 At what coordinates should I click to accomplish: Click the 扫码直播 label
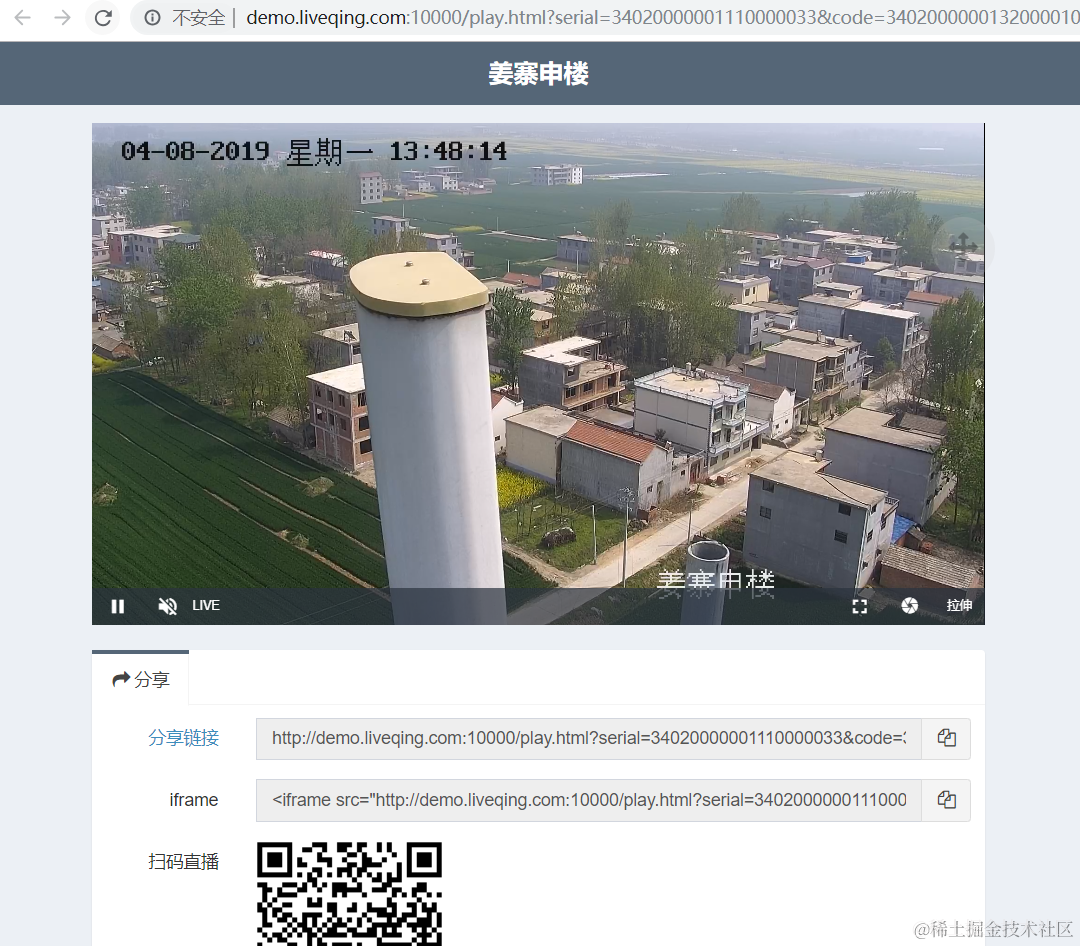[x=184, y=862]
